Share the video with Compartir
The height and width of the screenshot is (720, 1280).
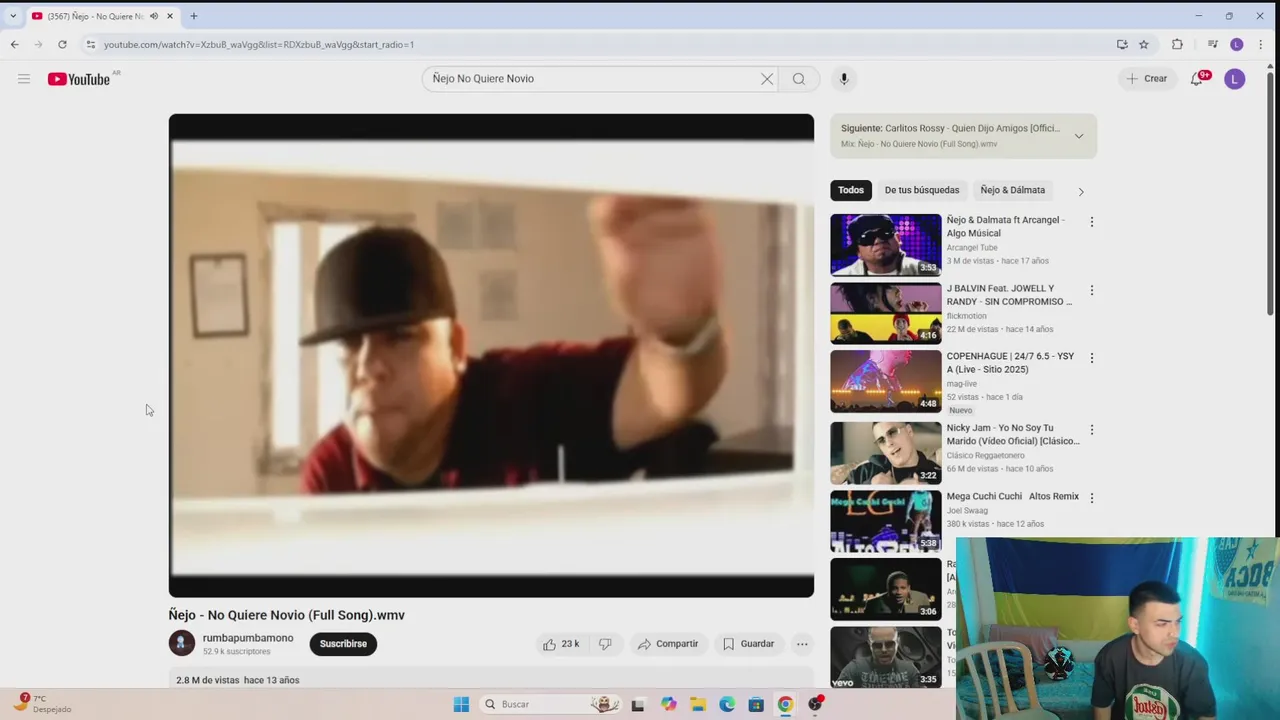pyautogui.click(x=668, y=644)
